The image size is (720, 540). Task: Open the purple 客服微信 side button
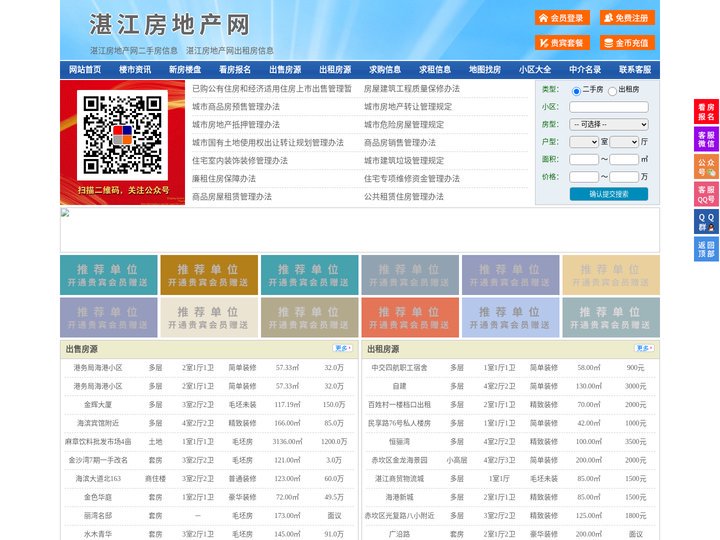click(706, 139)
